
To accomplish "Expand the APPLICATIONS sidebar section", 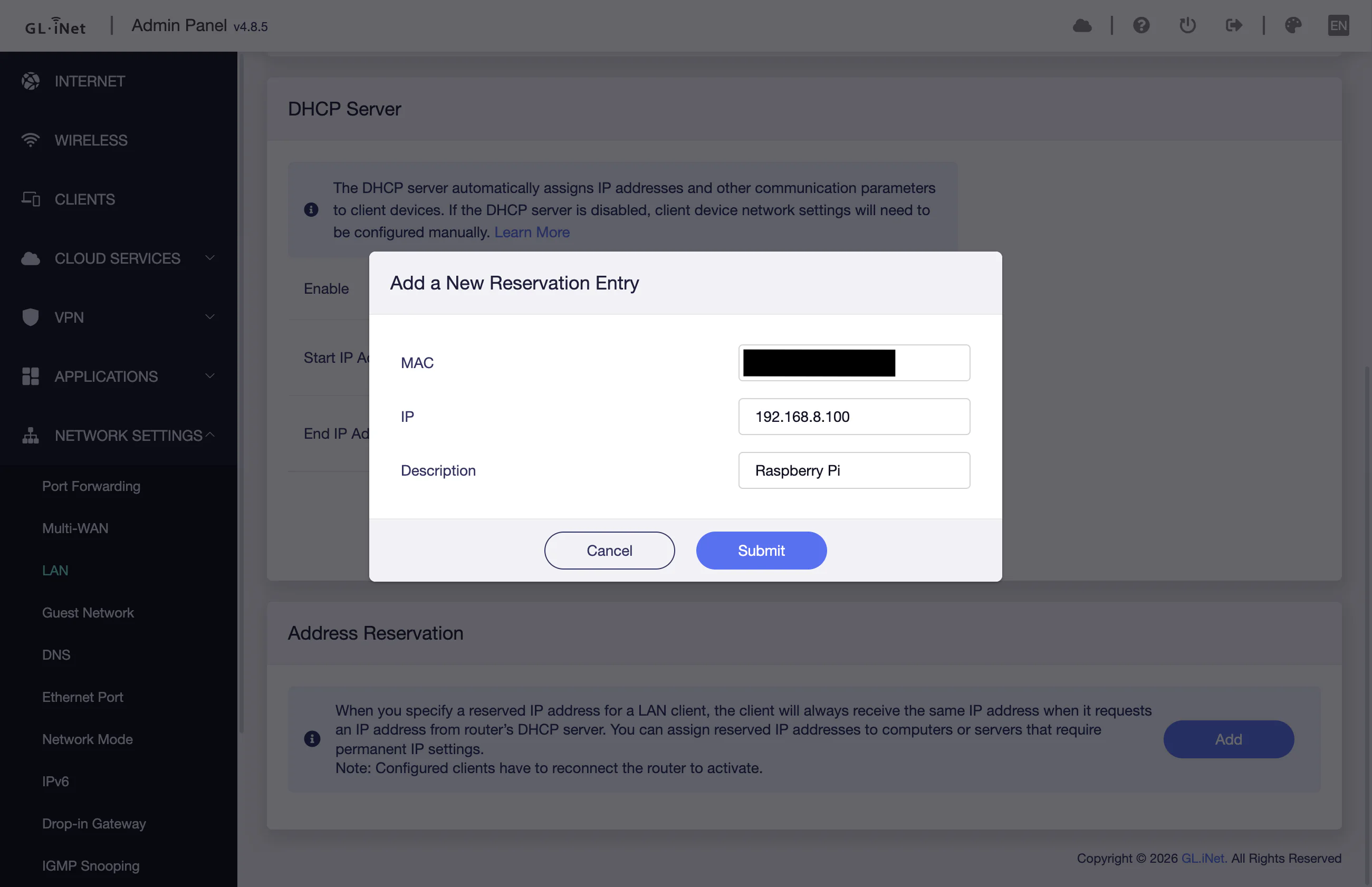I will pyautogui.click(x=119, y=376).
